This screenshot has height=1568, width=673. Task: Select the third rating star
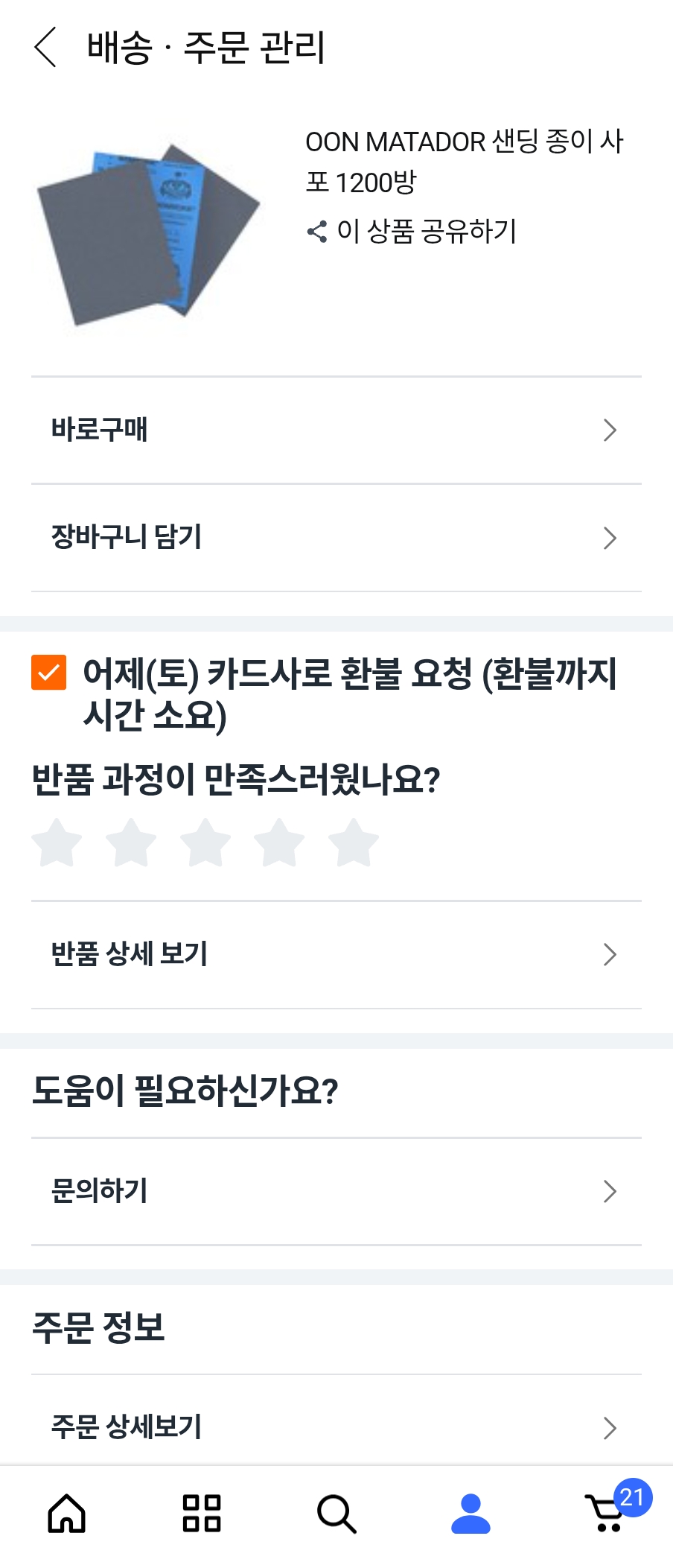coord(205,843)
